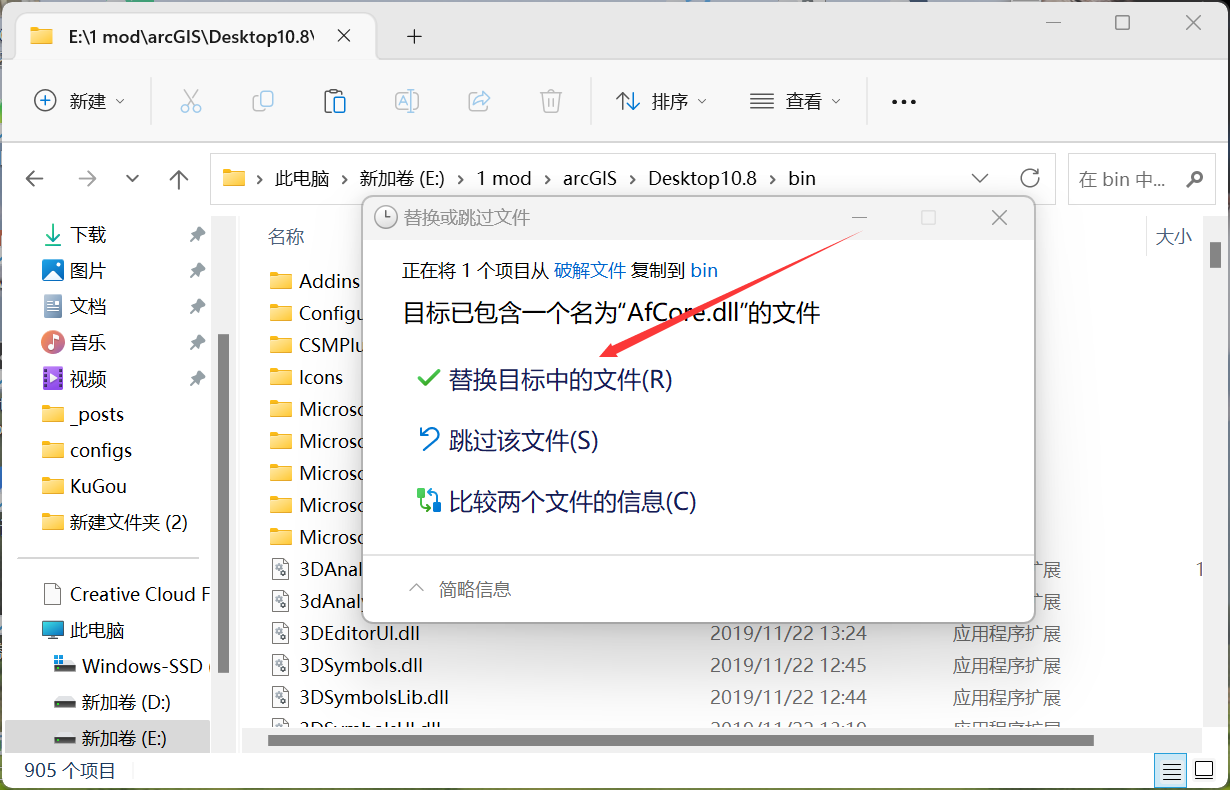1230x790 pixels.
Task: Click the Rename icon in toolbar
Action: click(x=407, y=101)
